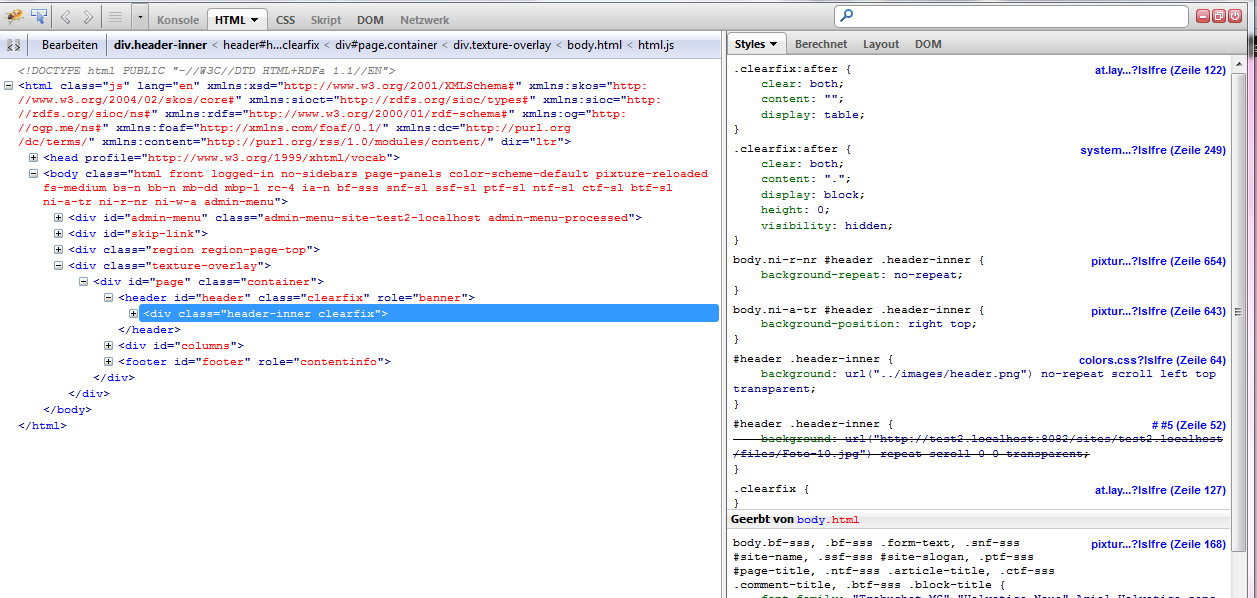Open colors.css?lslfre (Zeile 64) source link
This screenshot has height=598, width=1257.
pos(1152,360)
